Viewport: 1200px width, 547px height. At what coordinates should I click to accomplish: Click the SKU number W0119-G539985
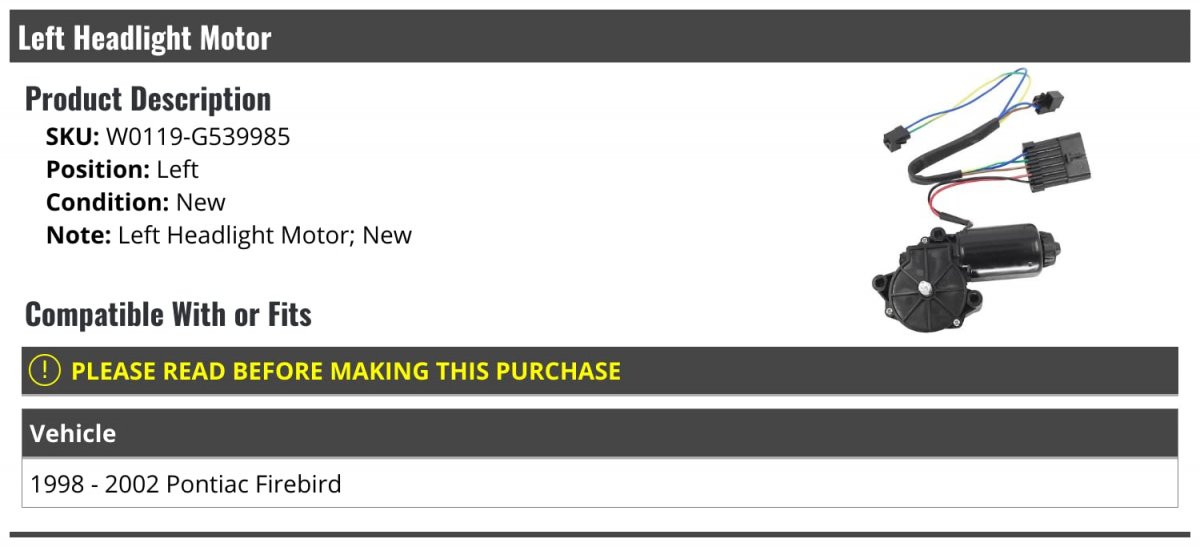[198, 137]
